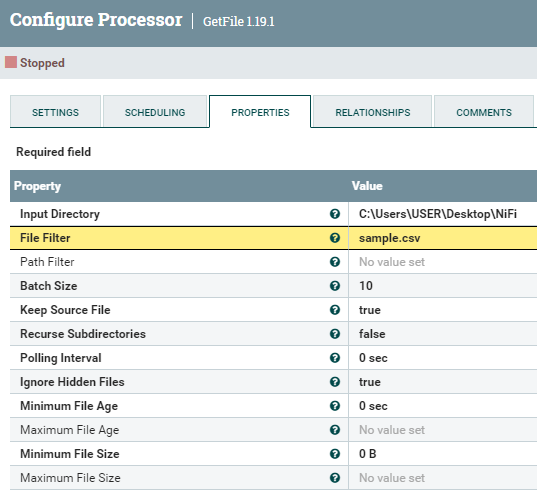Screen dimensions: 537x495
Task: Open help icon for Polling Interval
Action: [335, 358]
